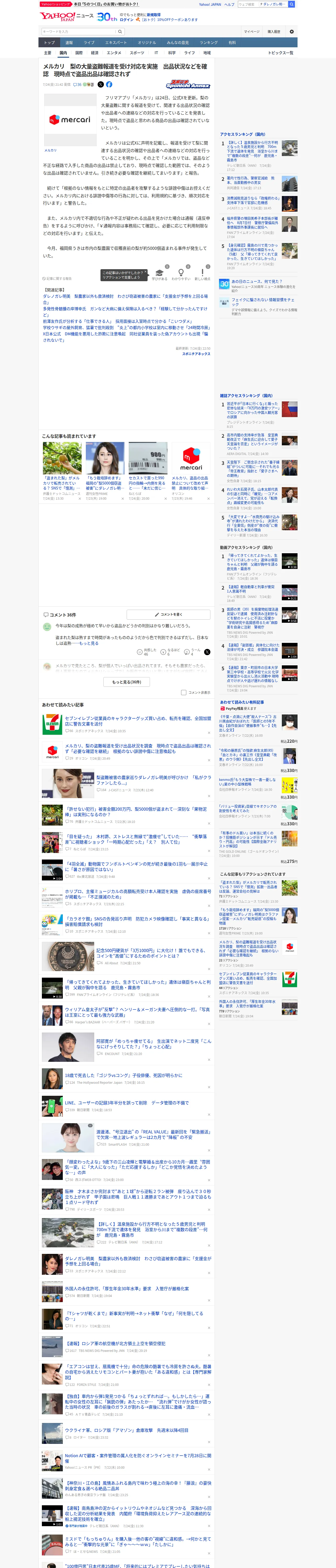The height and width of the screenshot is (1568, 336).
Task: Click the search magnifier button at top right
Action: 292,4
